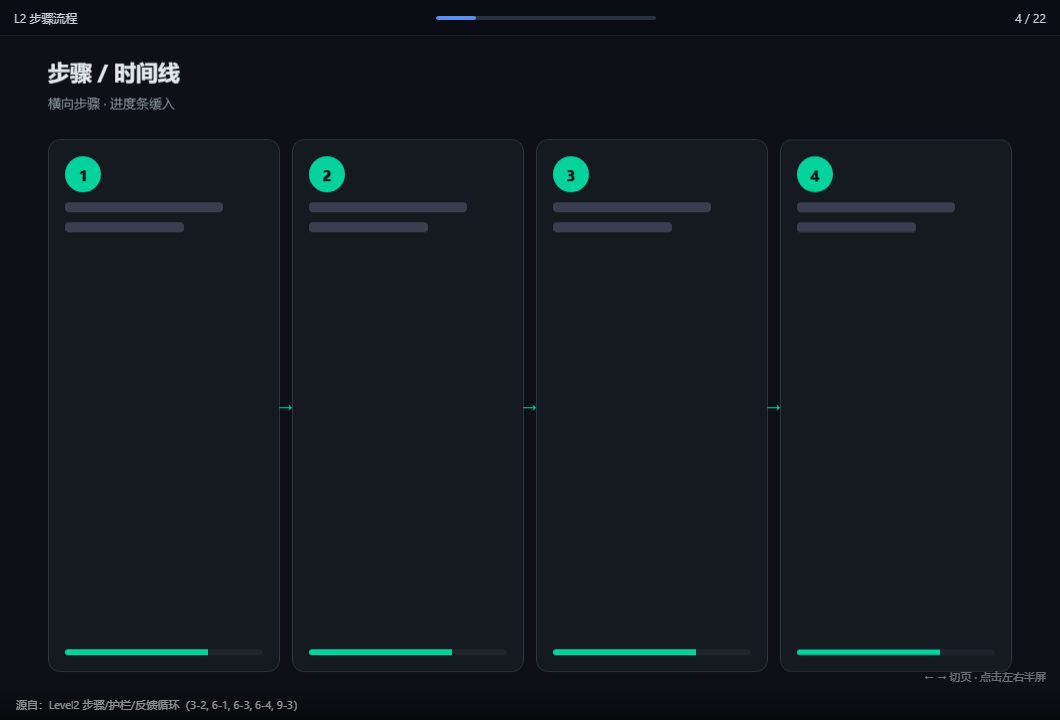Click the progress bar in step 2 card
Screen dimensions: 1060x720
(408, 652)
